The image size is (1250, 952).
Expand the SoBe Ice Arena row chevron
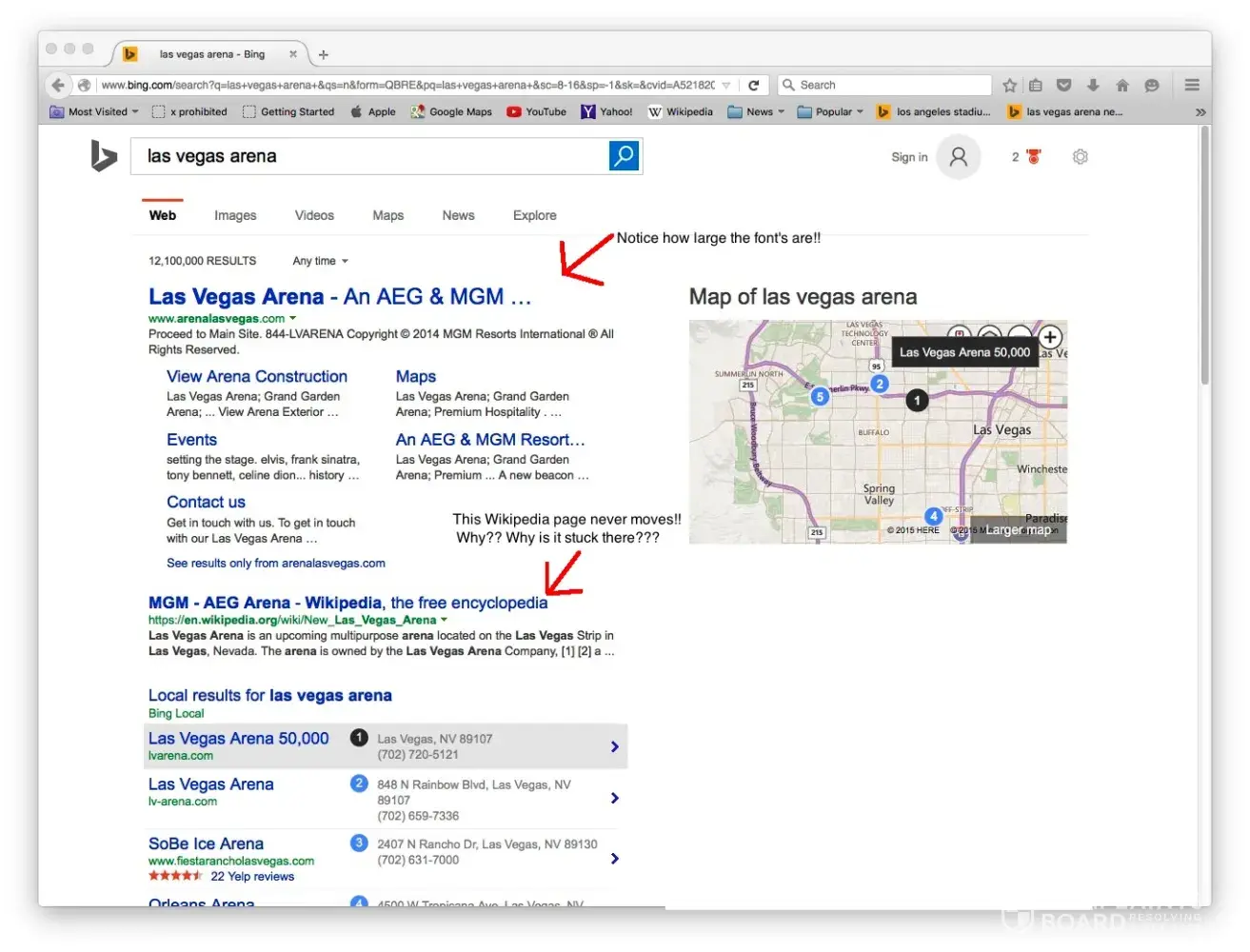pyautogui.click(x=615, y=859)
